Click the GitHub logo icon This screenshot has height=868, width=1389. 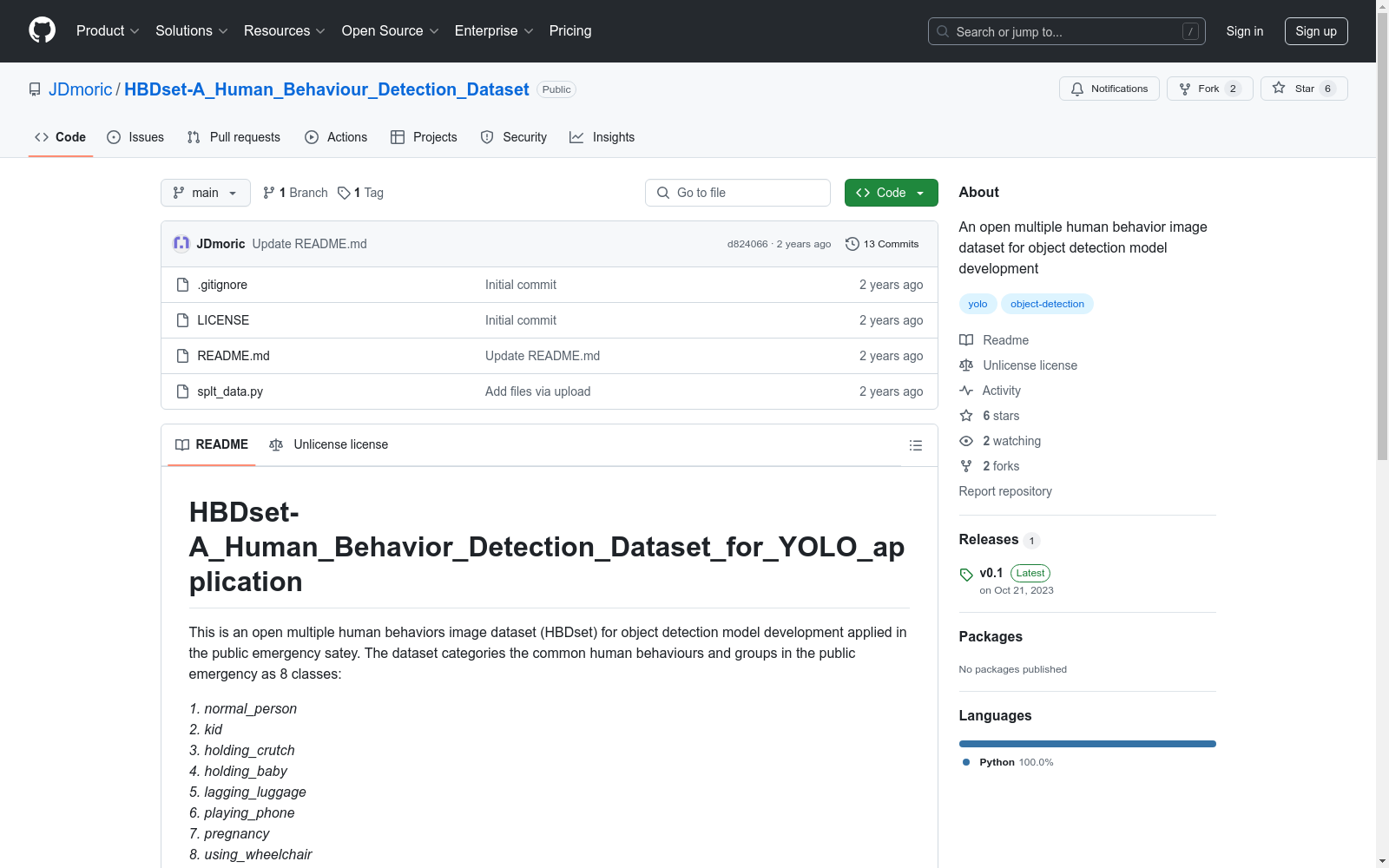click(42, 30)
